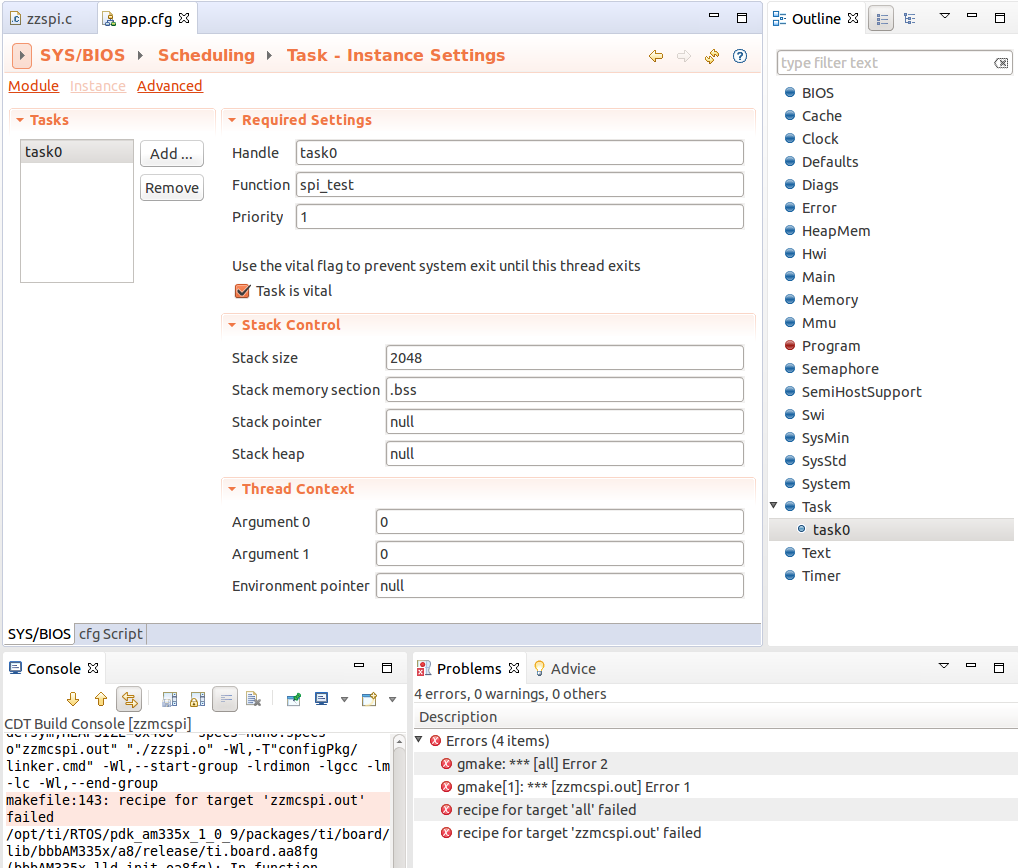Select 'recipe for target 'all' failed' error
Viewport: 1018px width, 868px height.
546,810
